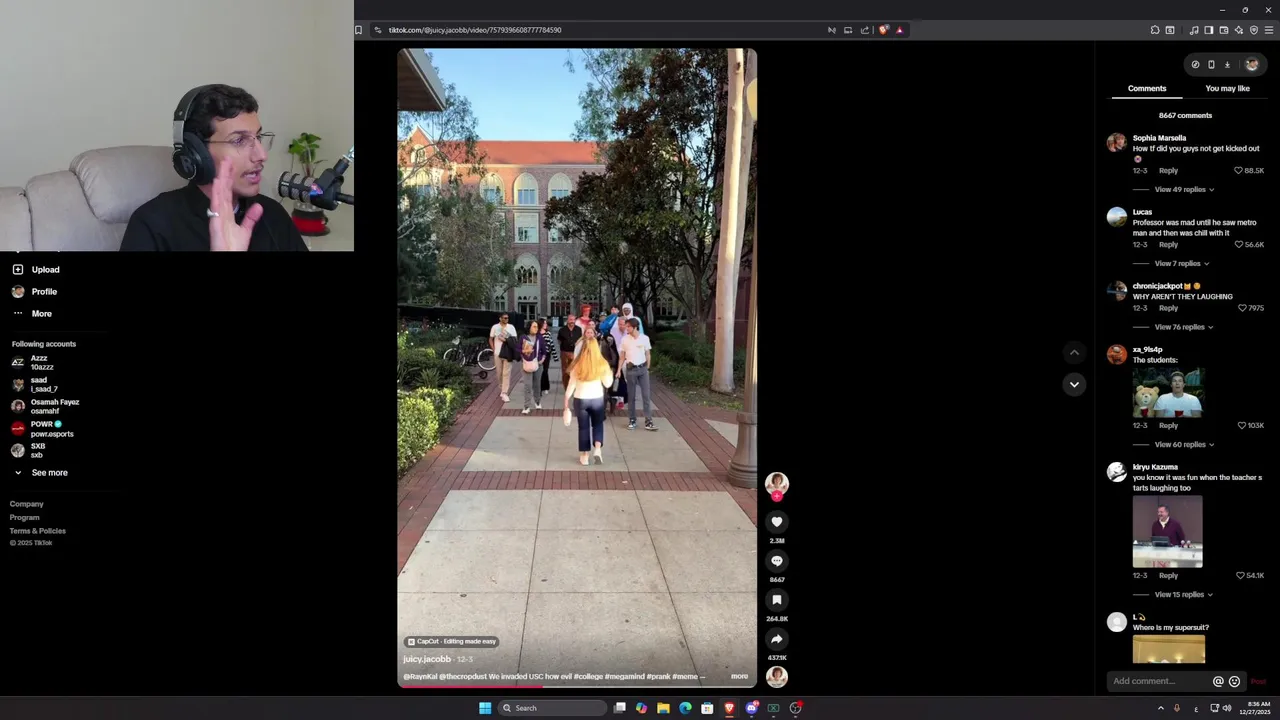This screenshot has height=720, width=1280.
Task: Go to next video with down arrow
Action: (1074, 384)
